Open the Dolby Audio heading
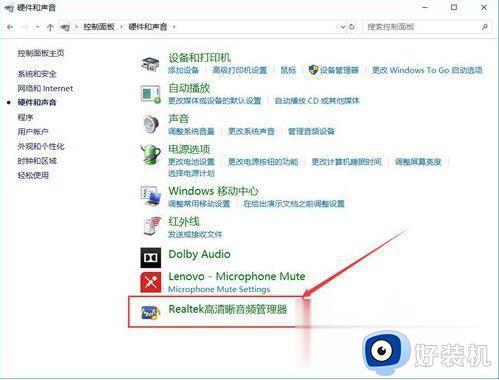499x380 pixels. point(199,254)
